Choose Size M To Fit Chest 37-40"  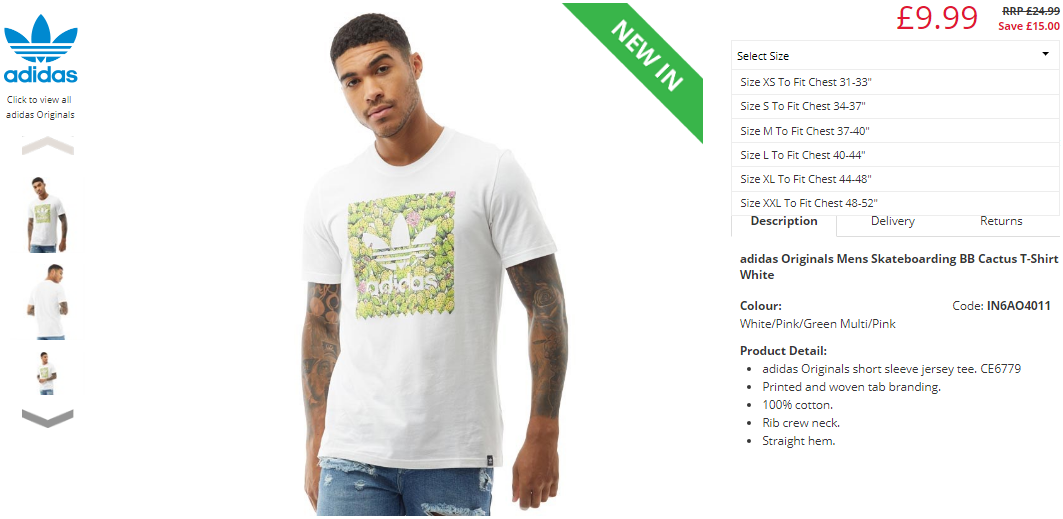(x=895, y=131)
